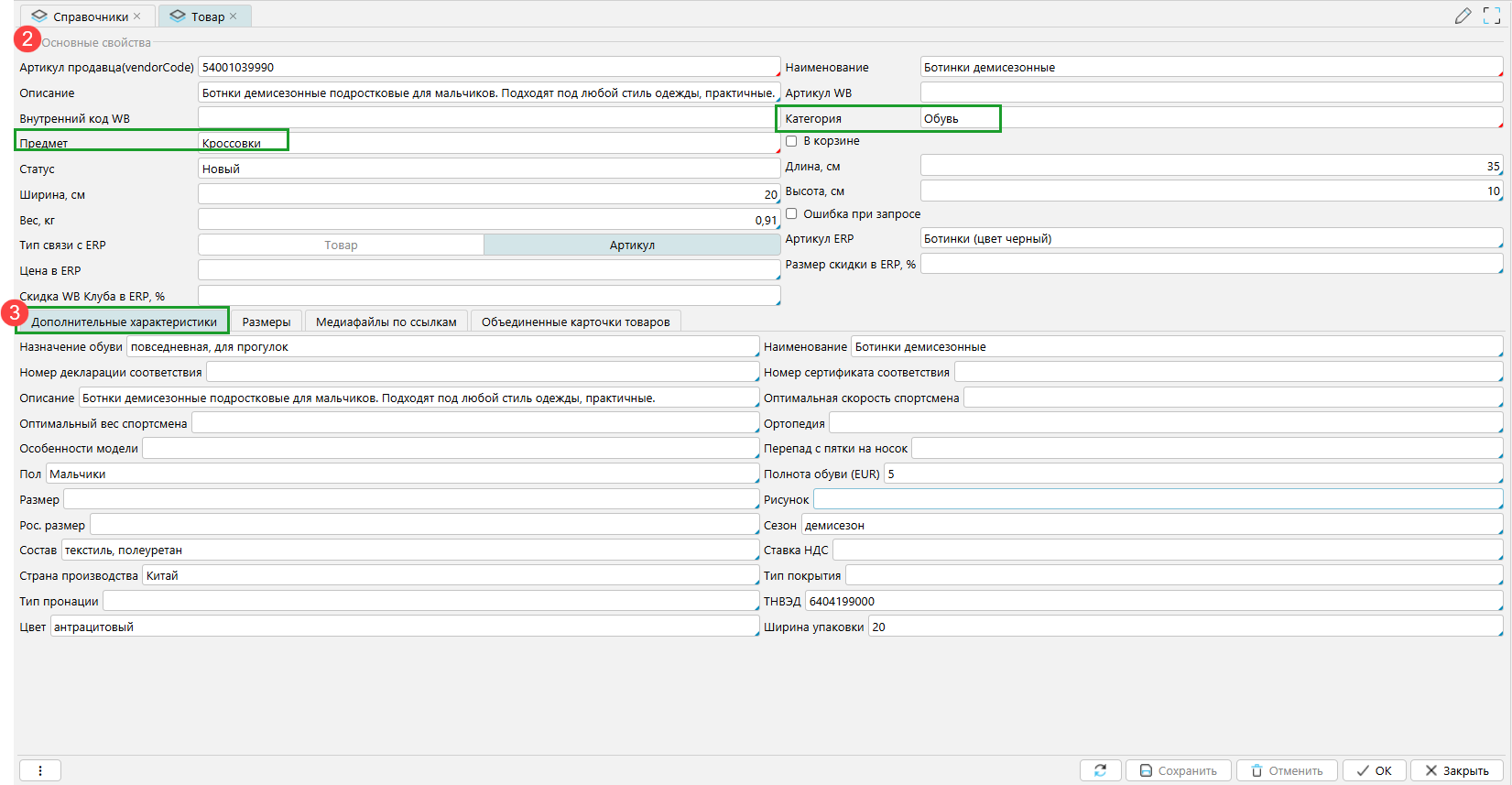Open the three-dot options menu
The image size is (1512, 785).
39,770
